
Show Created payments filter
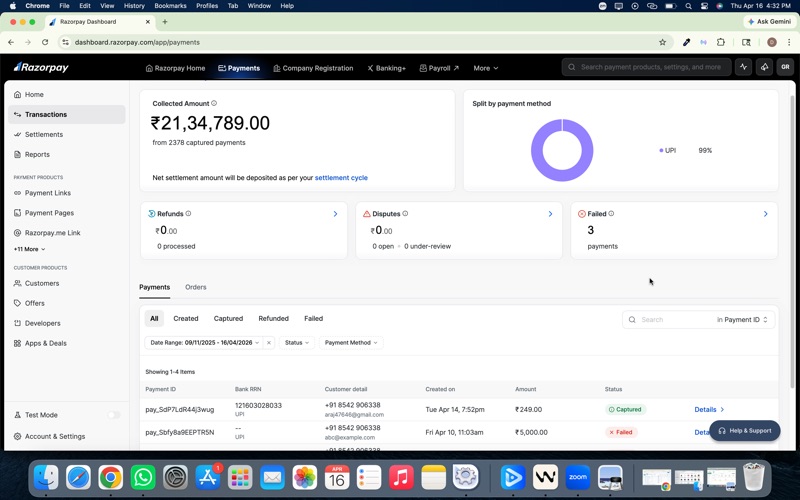(x=186, y=318)
